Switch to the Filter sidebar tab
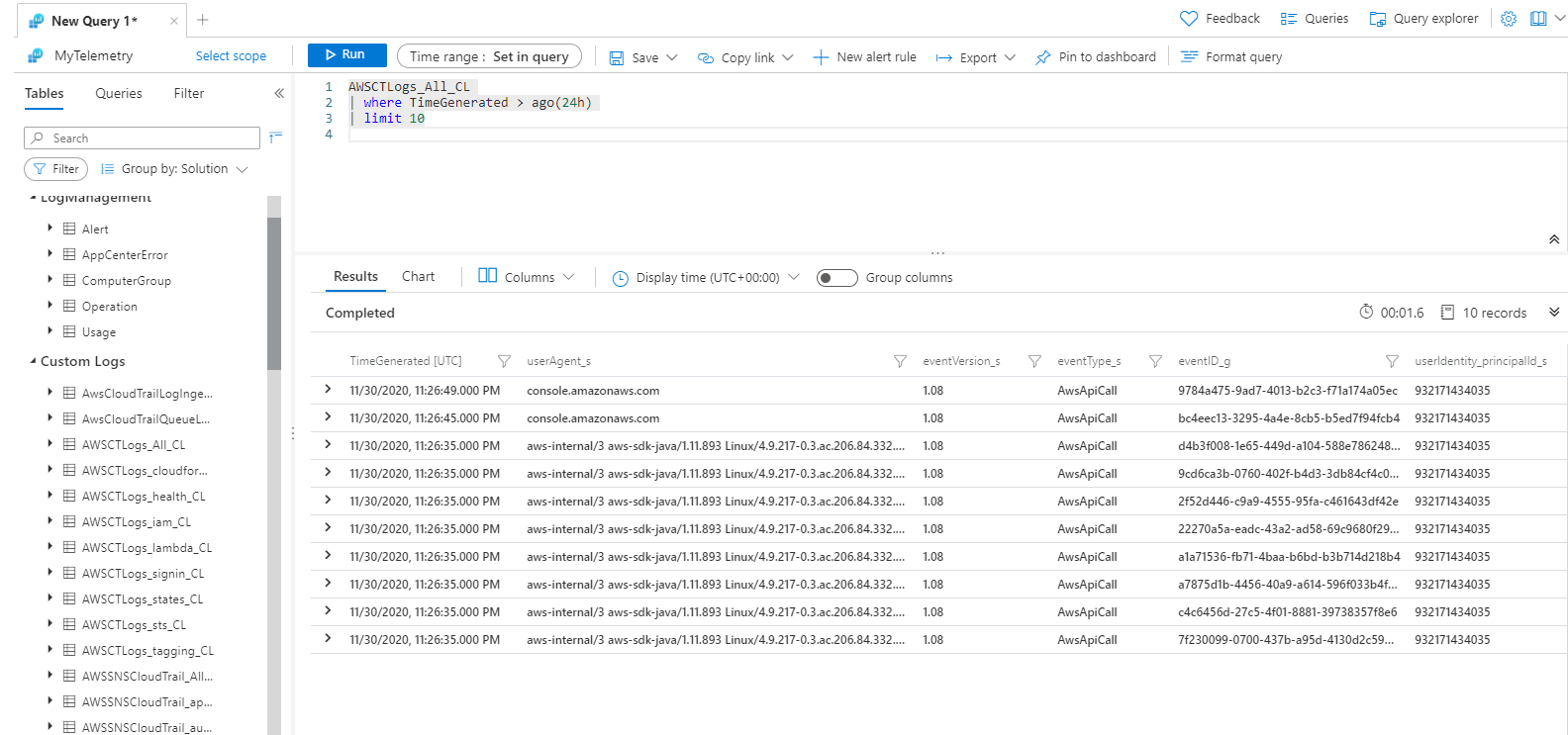 pyautogui.click(x=189, y=93)
